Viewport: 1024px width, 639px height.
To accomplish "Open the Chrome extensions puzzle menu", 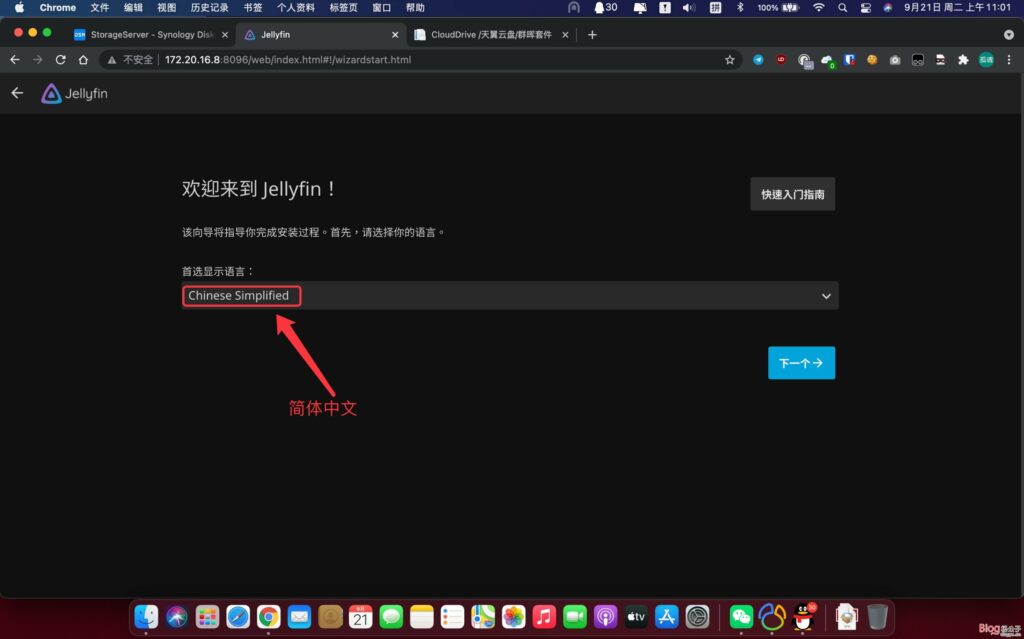I will point(963,59).
